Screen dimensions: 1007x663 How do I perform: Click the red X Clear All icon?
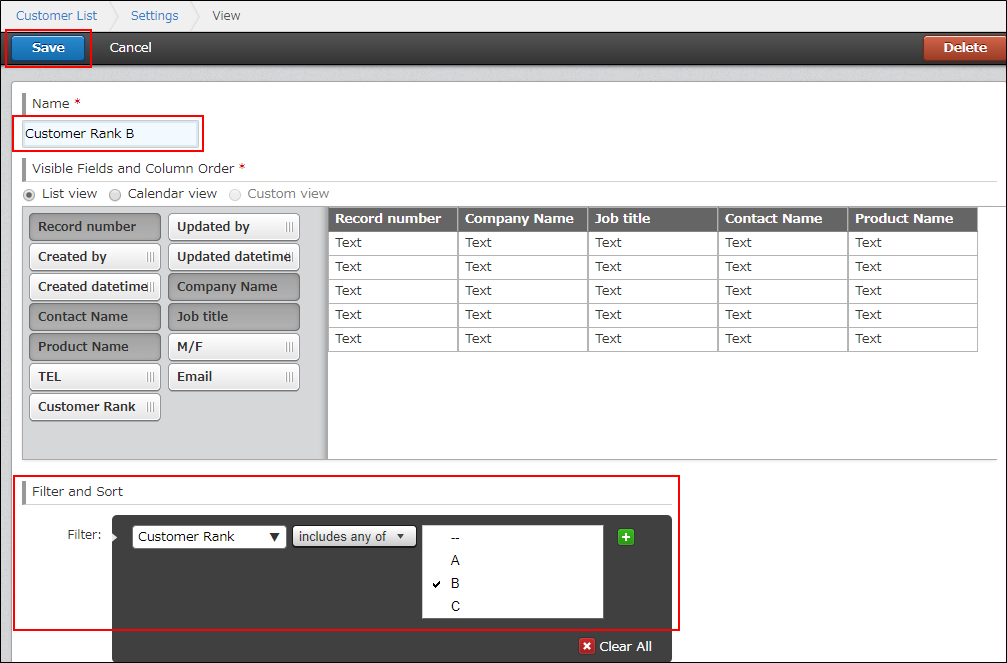(588, 646)
